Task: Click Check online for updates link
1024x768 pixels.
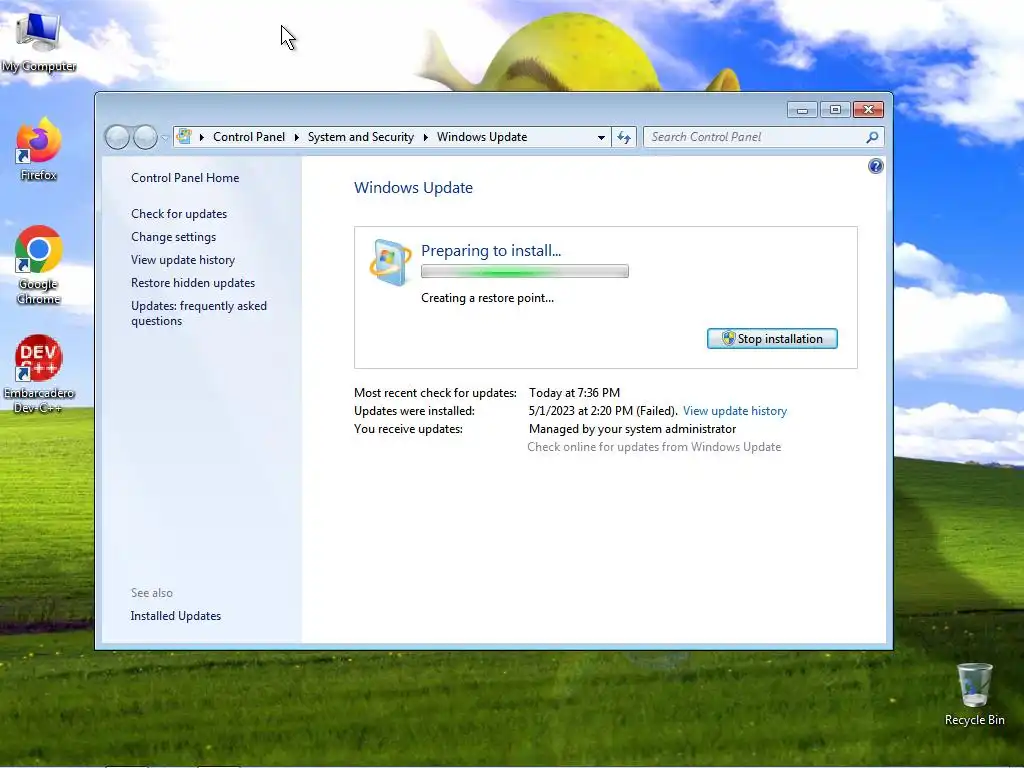Action: (654, 447)
